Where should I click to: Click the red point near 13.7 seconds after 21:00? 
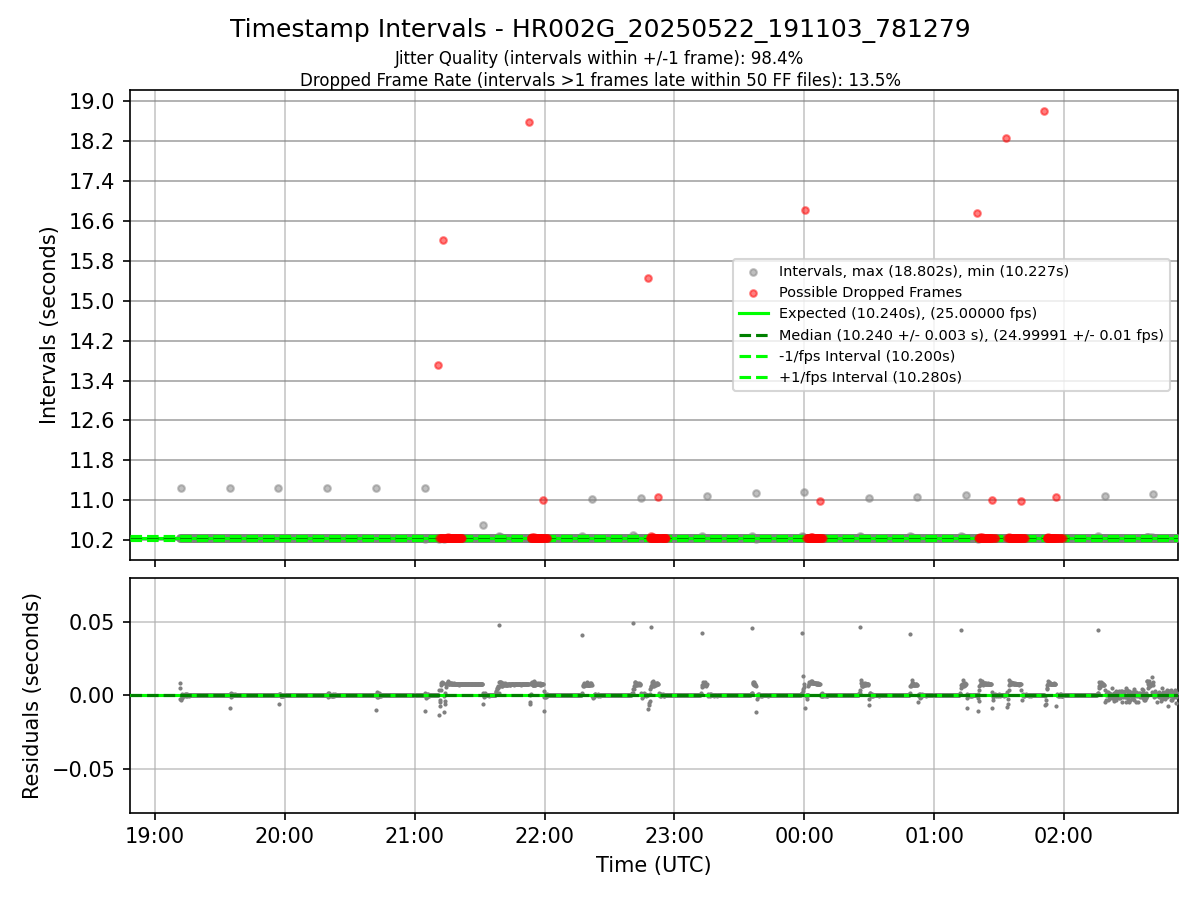[438, 365]
